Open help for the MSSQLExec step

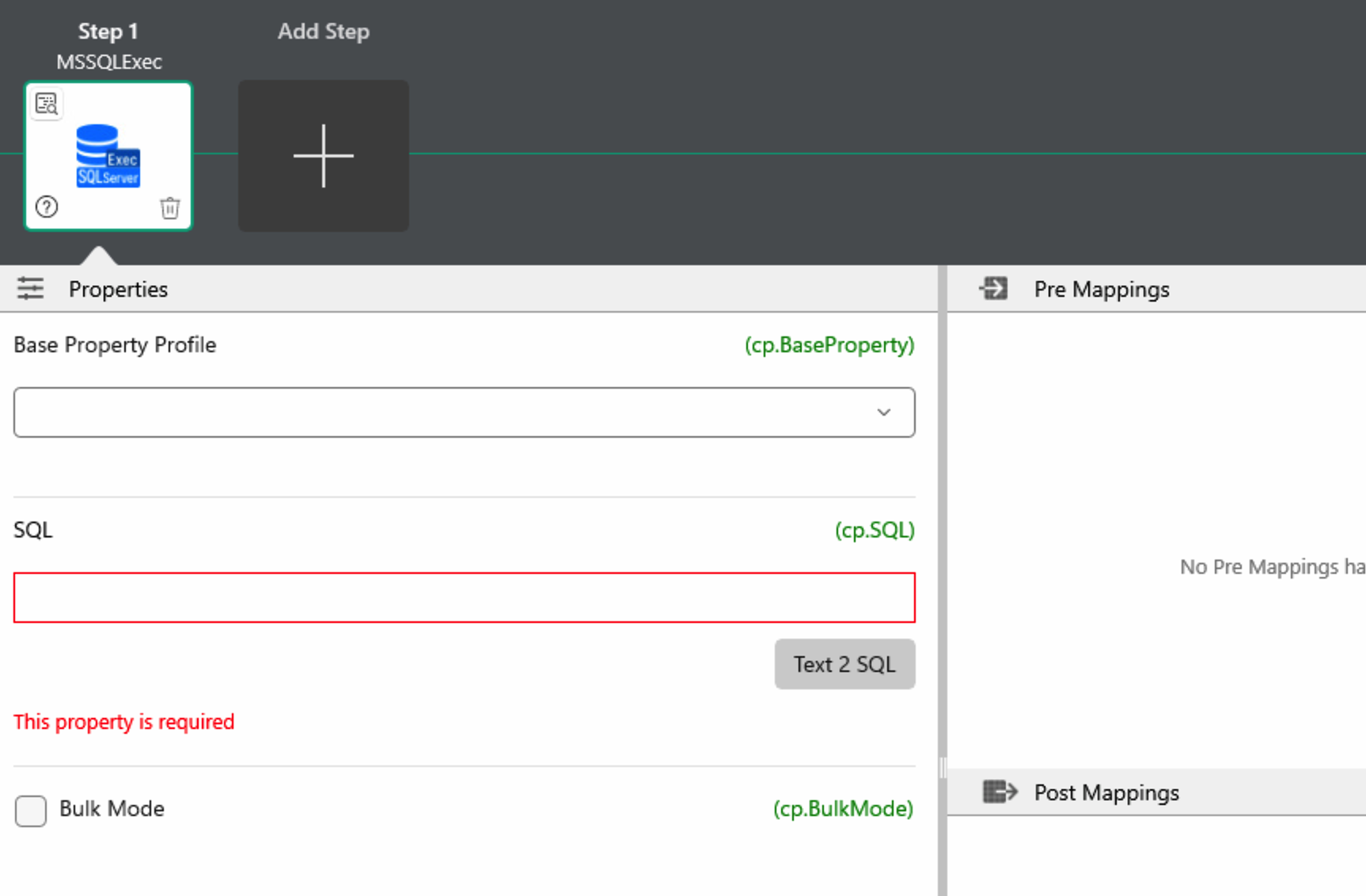[47, 207]
